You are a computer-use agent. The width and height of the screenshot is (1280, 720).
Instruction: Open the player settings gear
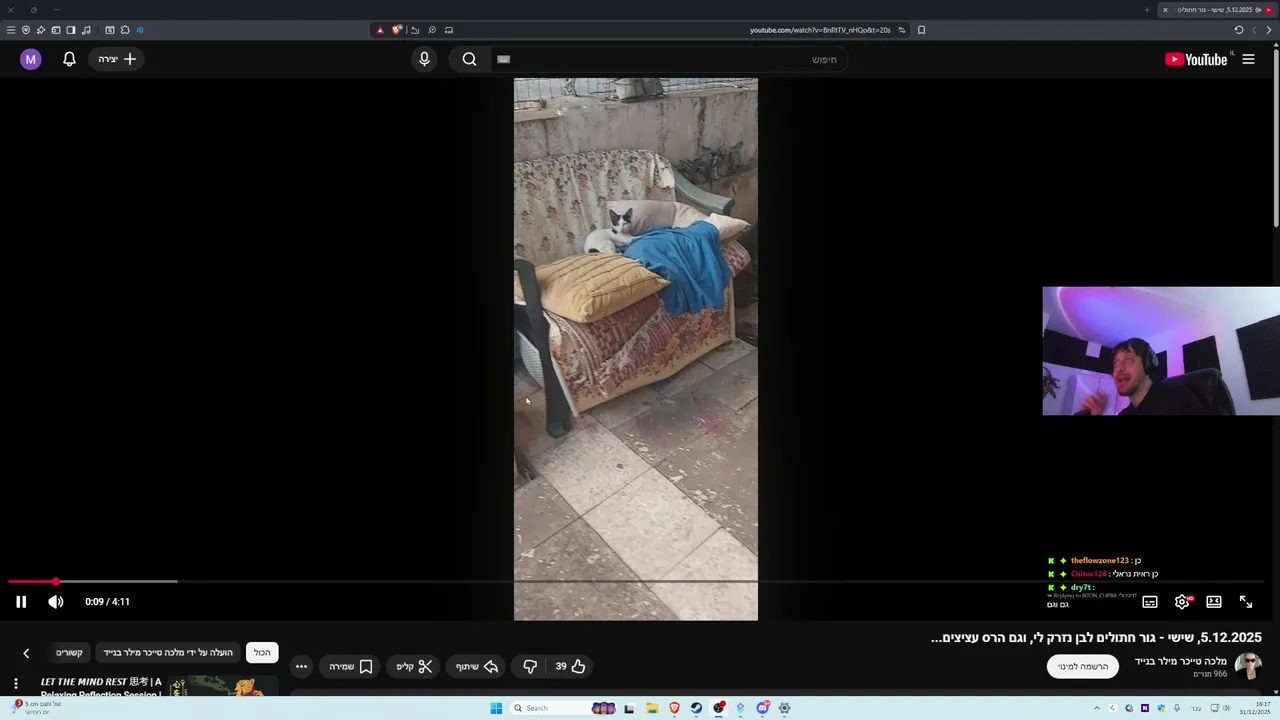1182,602
